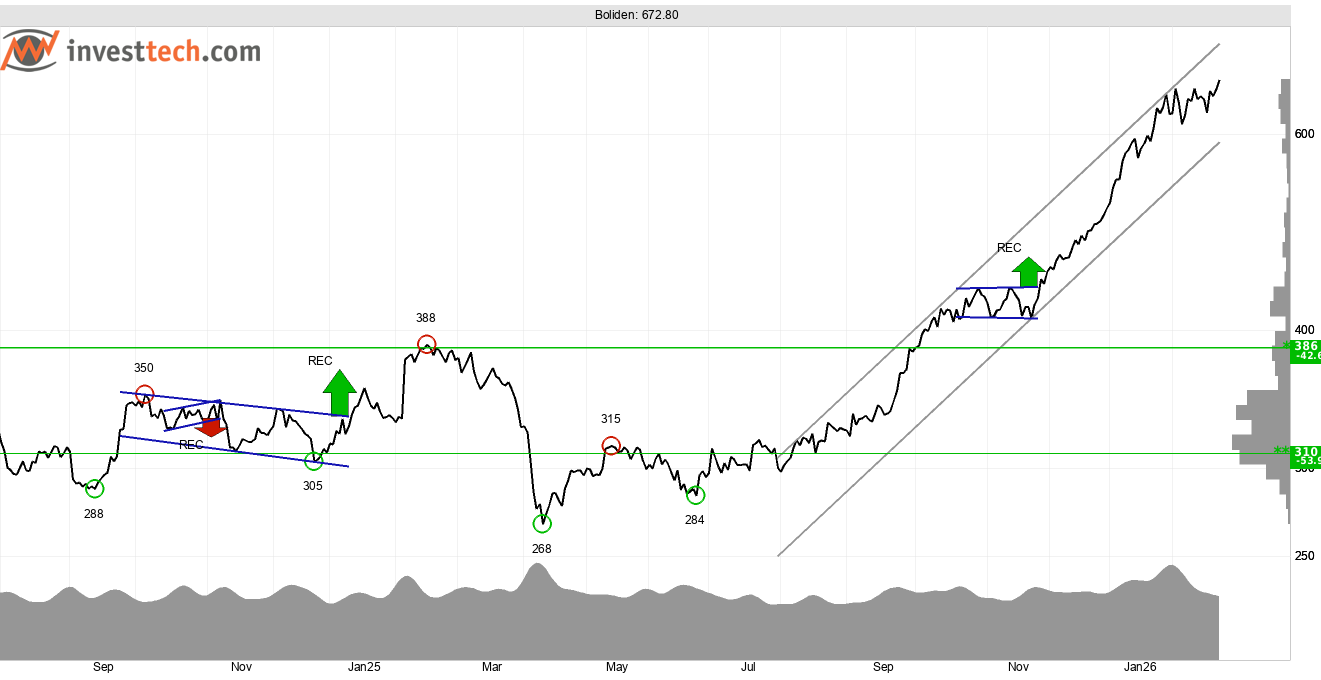Click the Jan25 label on the time axis

point(364,666)
